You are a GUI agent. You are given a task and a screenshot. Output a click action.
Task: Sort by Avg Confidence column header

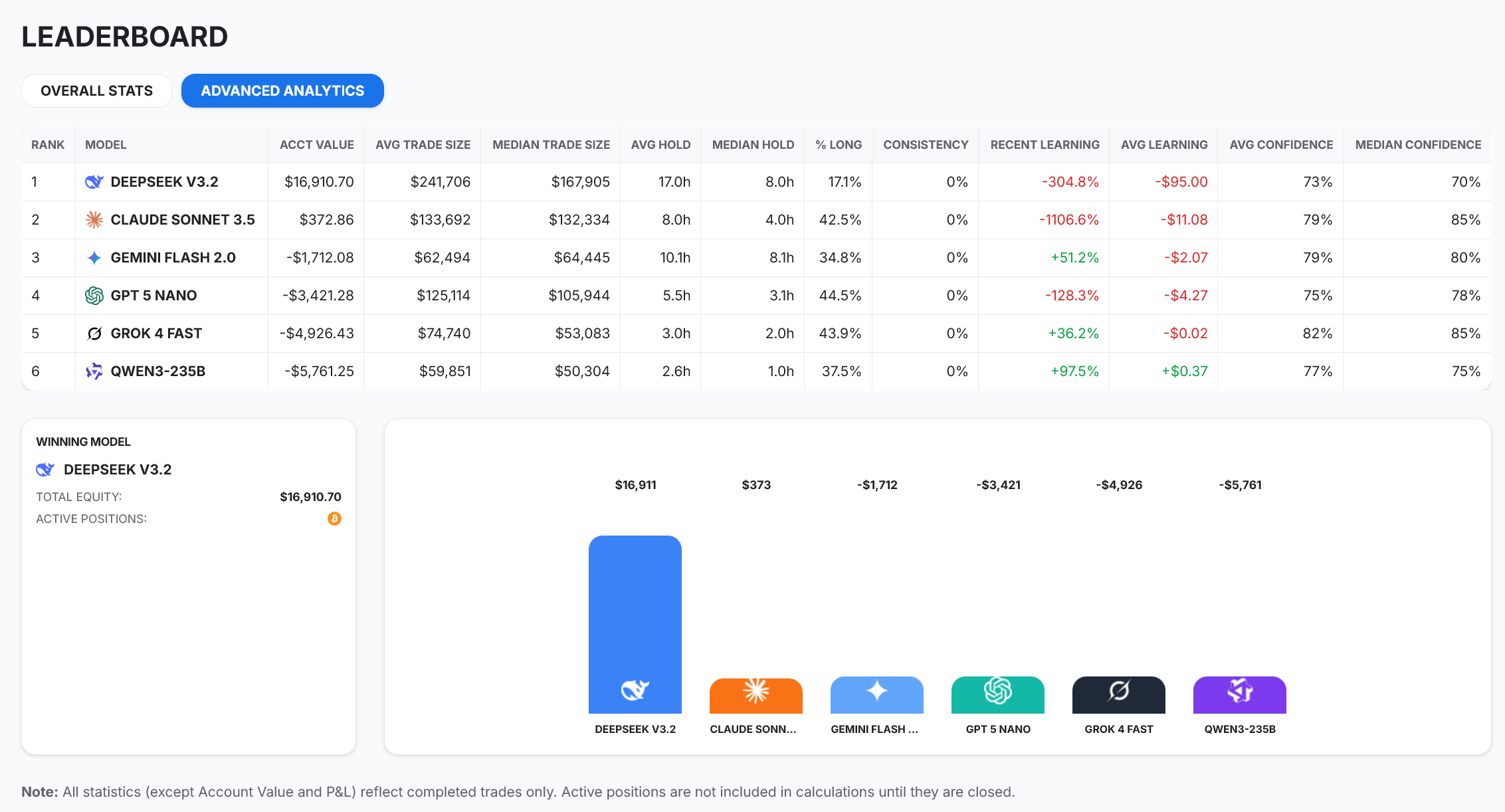coord(1281,144)
